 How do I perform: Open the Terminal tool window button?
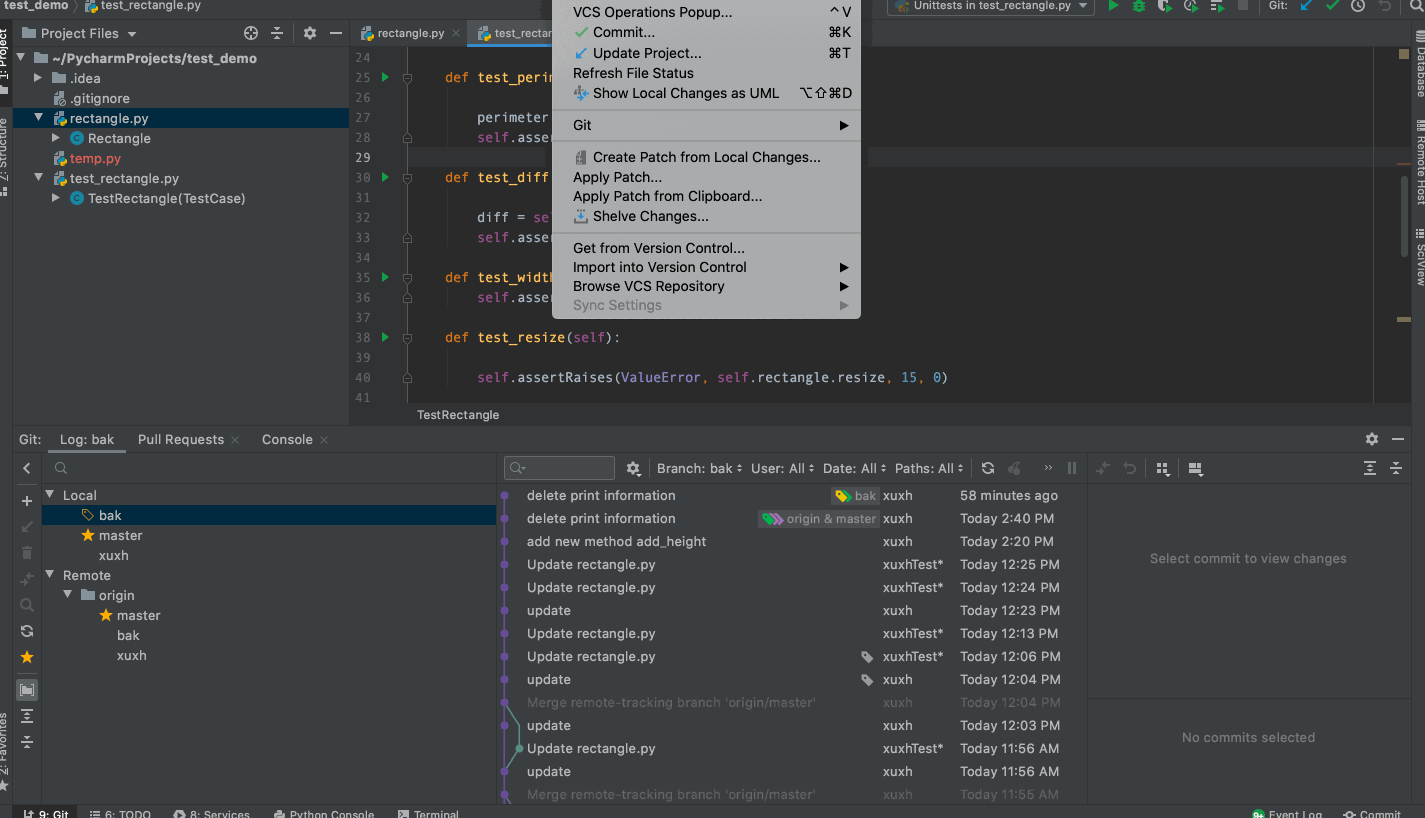pyautogui.click(x=428, y=814)
